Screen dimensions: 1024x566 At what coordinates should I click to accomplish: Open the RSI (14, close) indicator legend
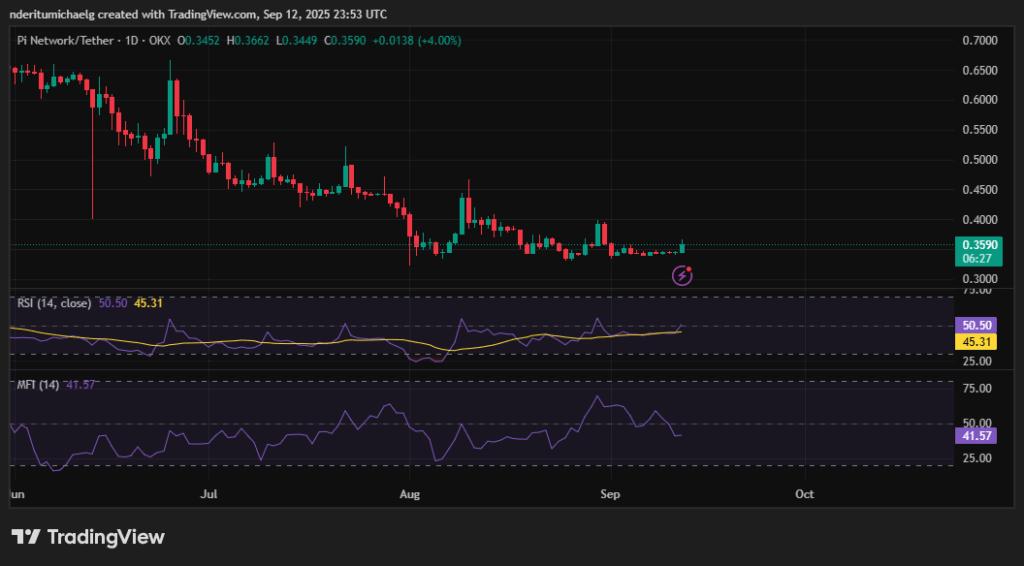click(50, 303)
